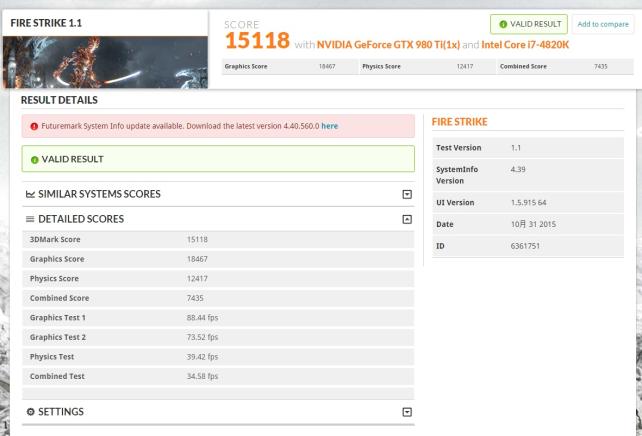Open the NVIDIA GeForce GTX 980 Ti link
The height and width of the screenshot is (436, 642).
pos(388,45)
